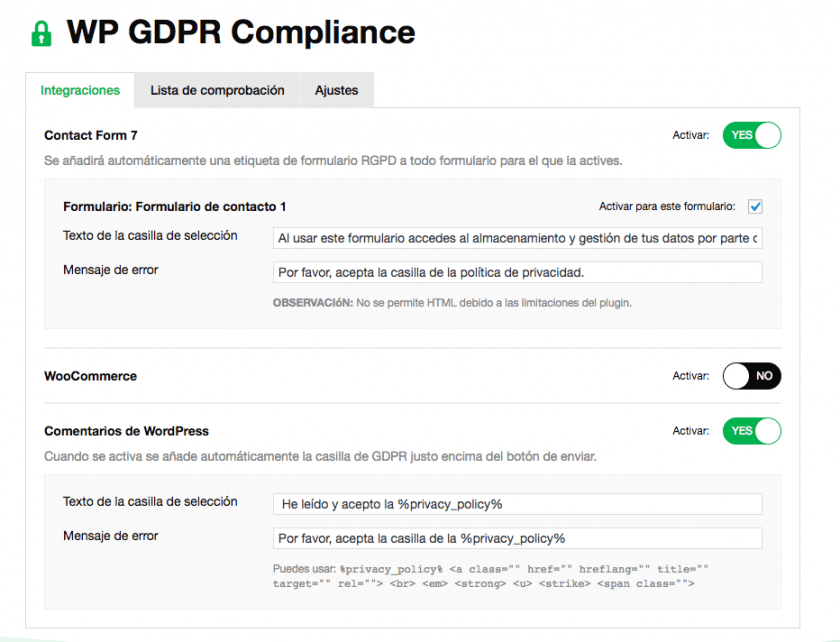Click the 'Puedes usar' allowed tags hint
This screenshot has width=840, height=642.
tap(490, 575)
